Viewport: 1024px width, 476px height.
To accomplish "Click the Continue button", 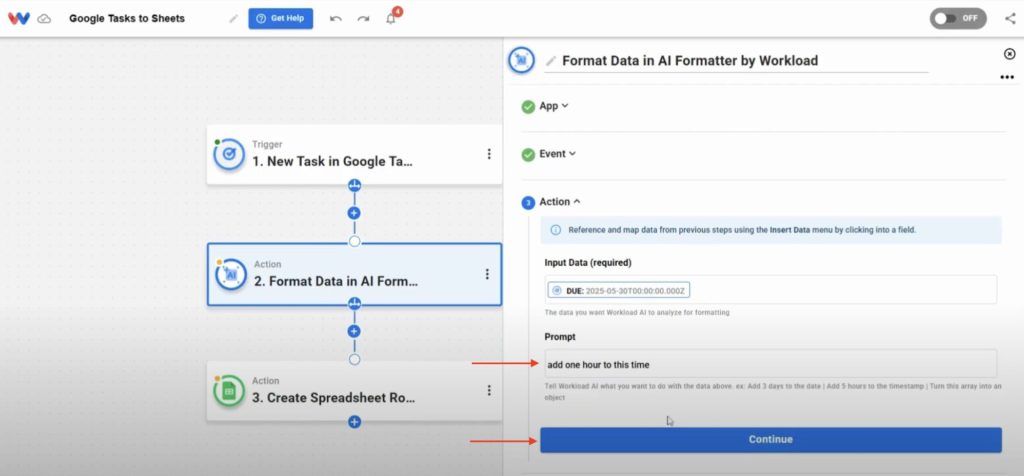I will pos(771,439).
